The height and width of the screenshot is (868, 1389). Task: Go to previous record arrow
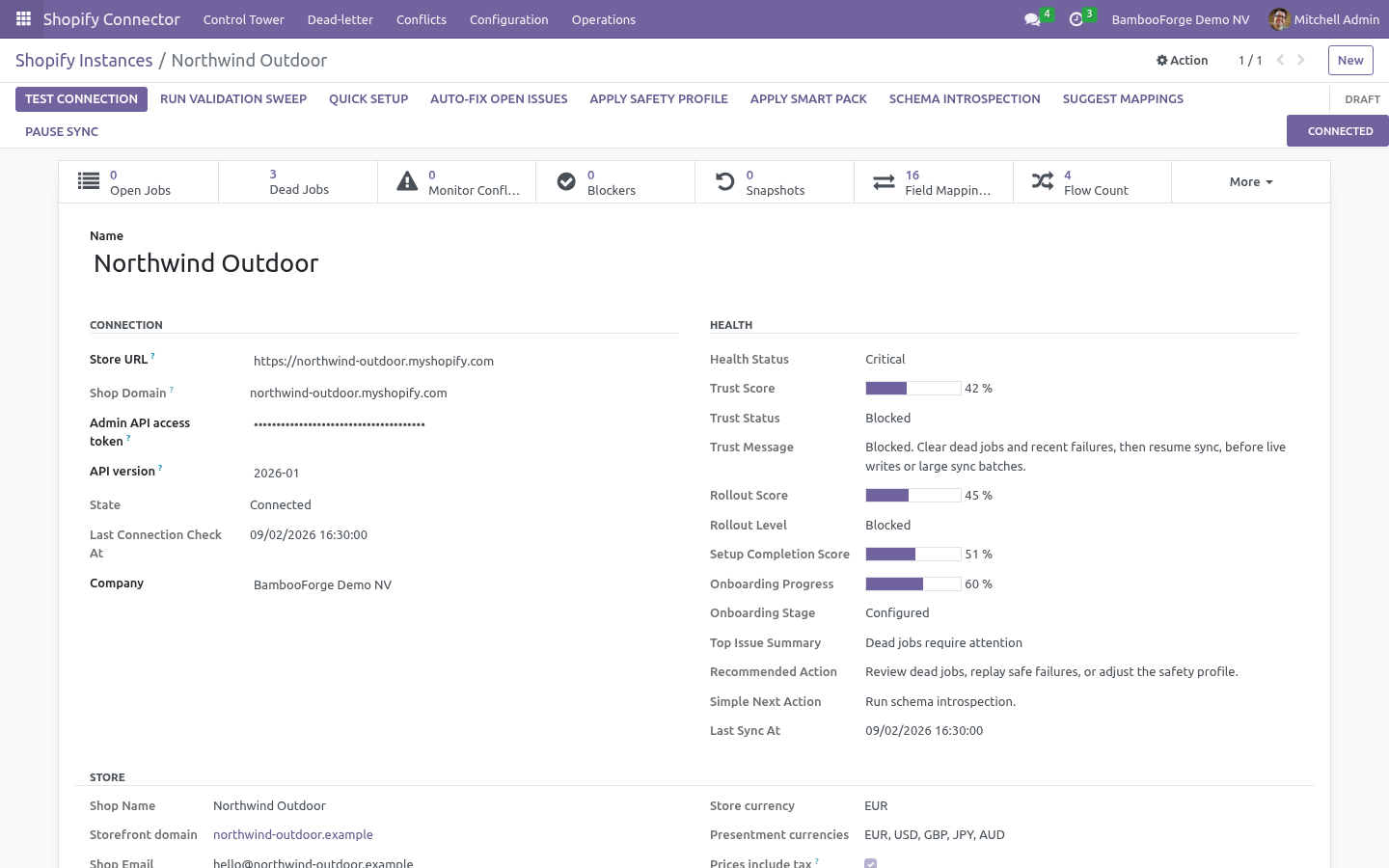click(x=1280, y=60)
